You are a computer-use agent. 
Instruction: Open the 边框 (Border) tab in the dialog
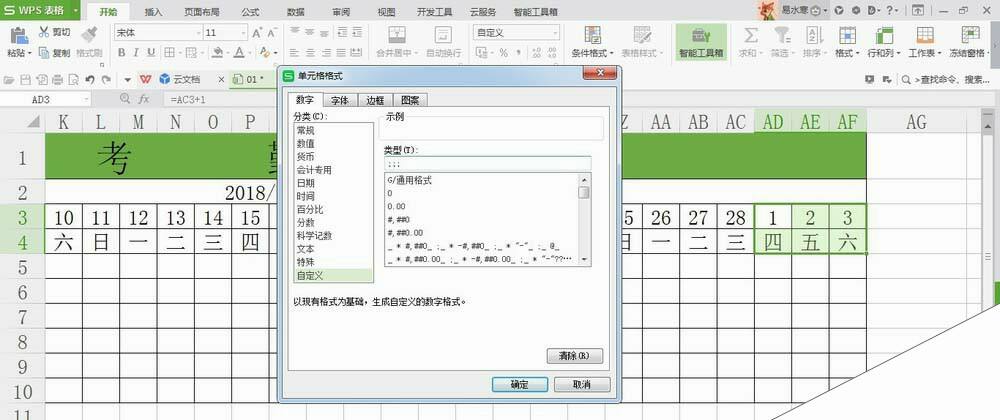point(375,100)
